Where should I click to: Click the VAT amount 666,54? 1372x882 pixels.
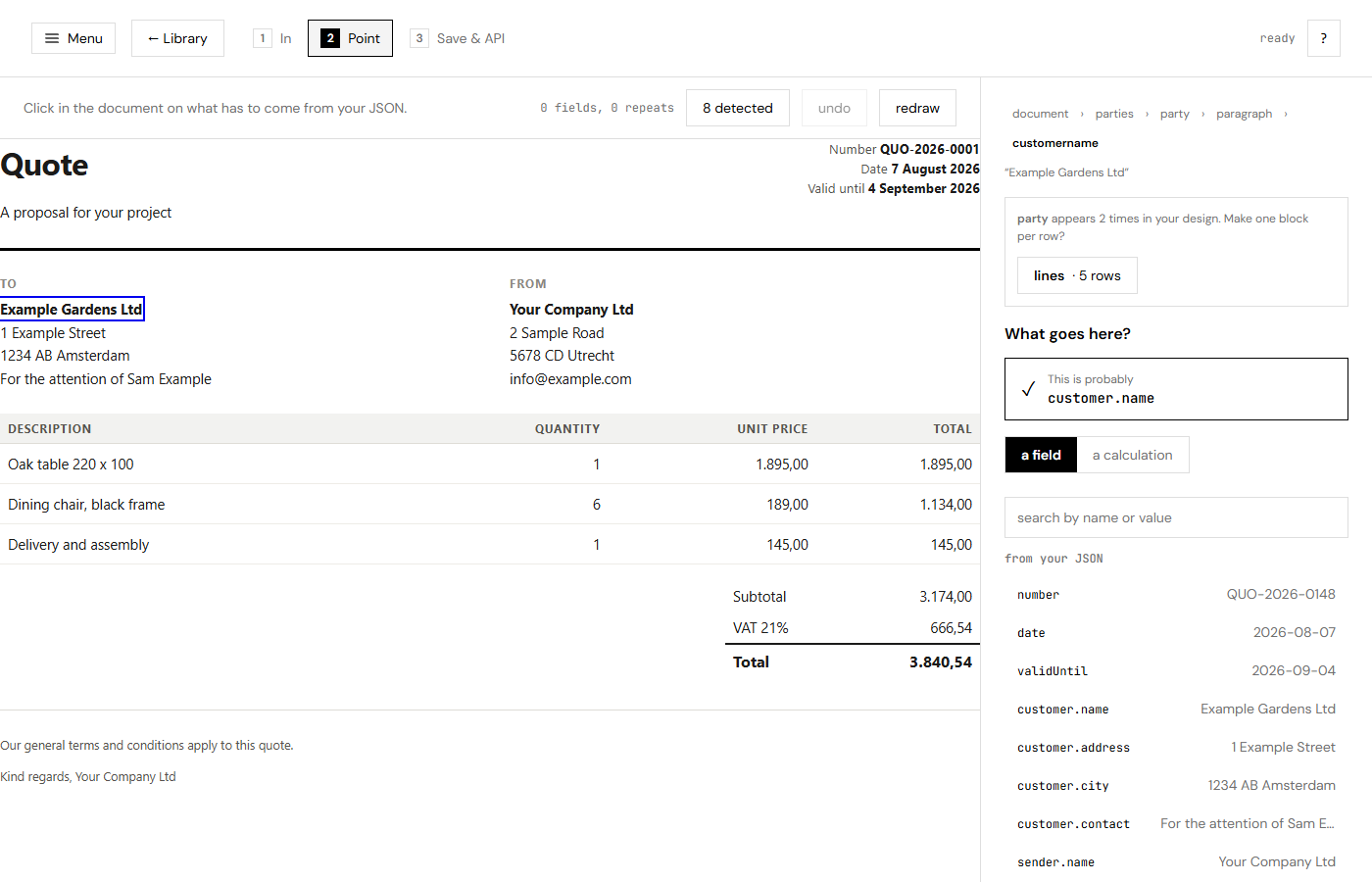[951, 628]
